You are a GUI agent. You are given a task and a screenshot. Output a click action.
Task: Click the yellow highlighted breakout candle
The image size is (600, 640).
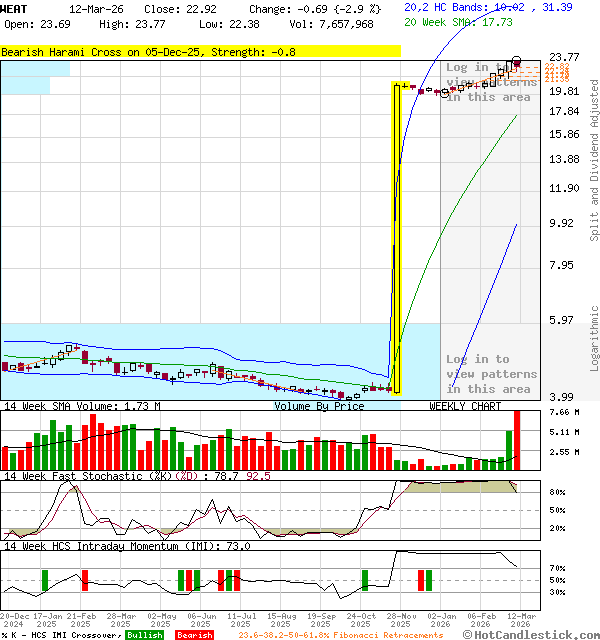coord(397,238)
